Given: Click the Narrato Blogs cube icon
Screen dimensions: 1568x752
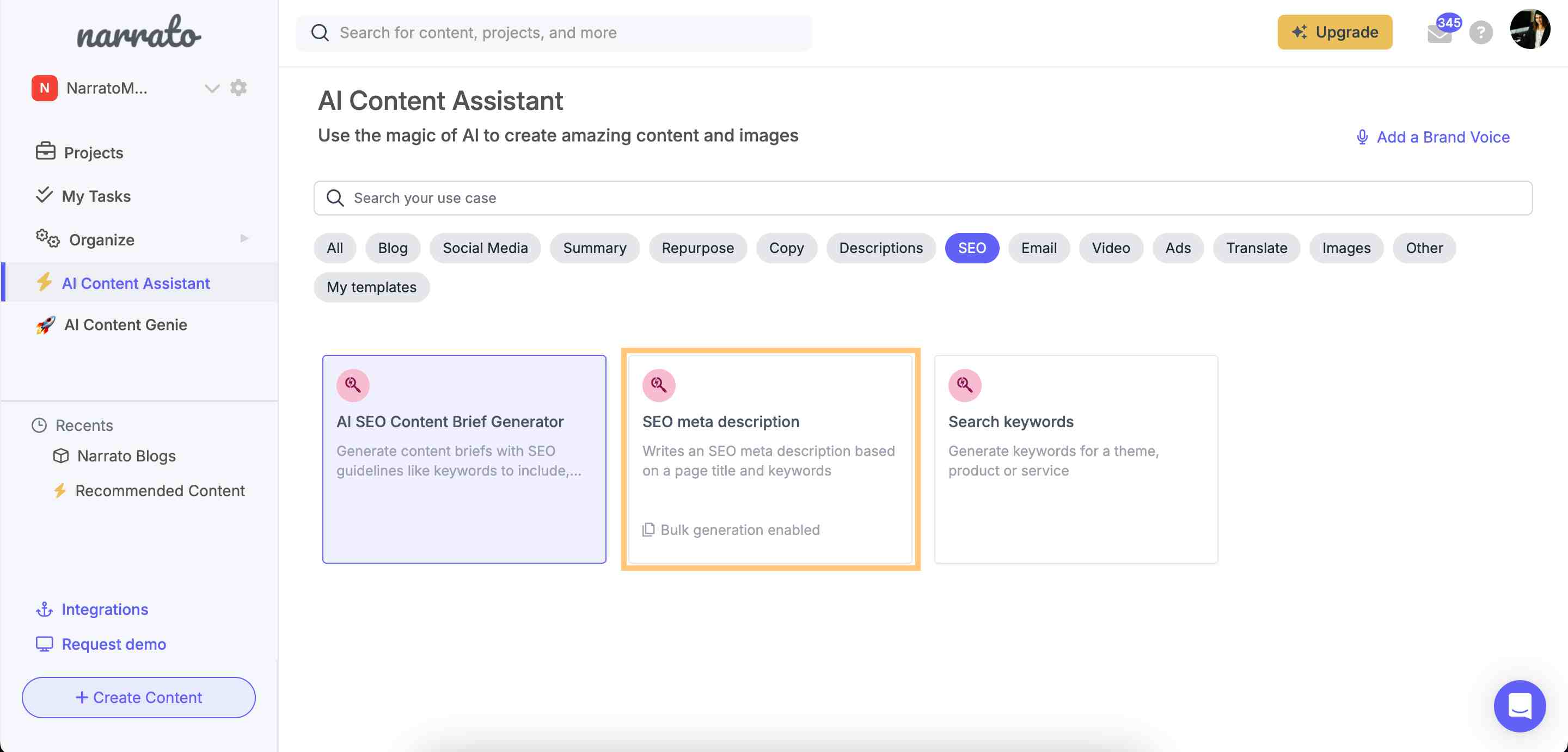Looking at the screenshot, I should (x=61, y=455).
